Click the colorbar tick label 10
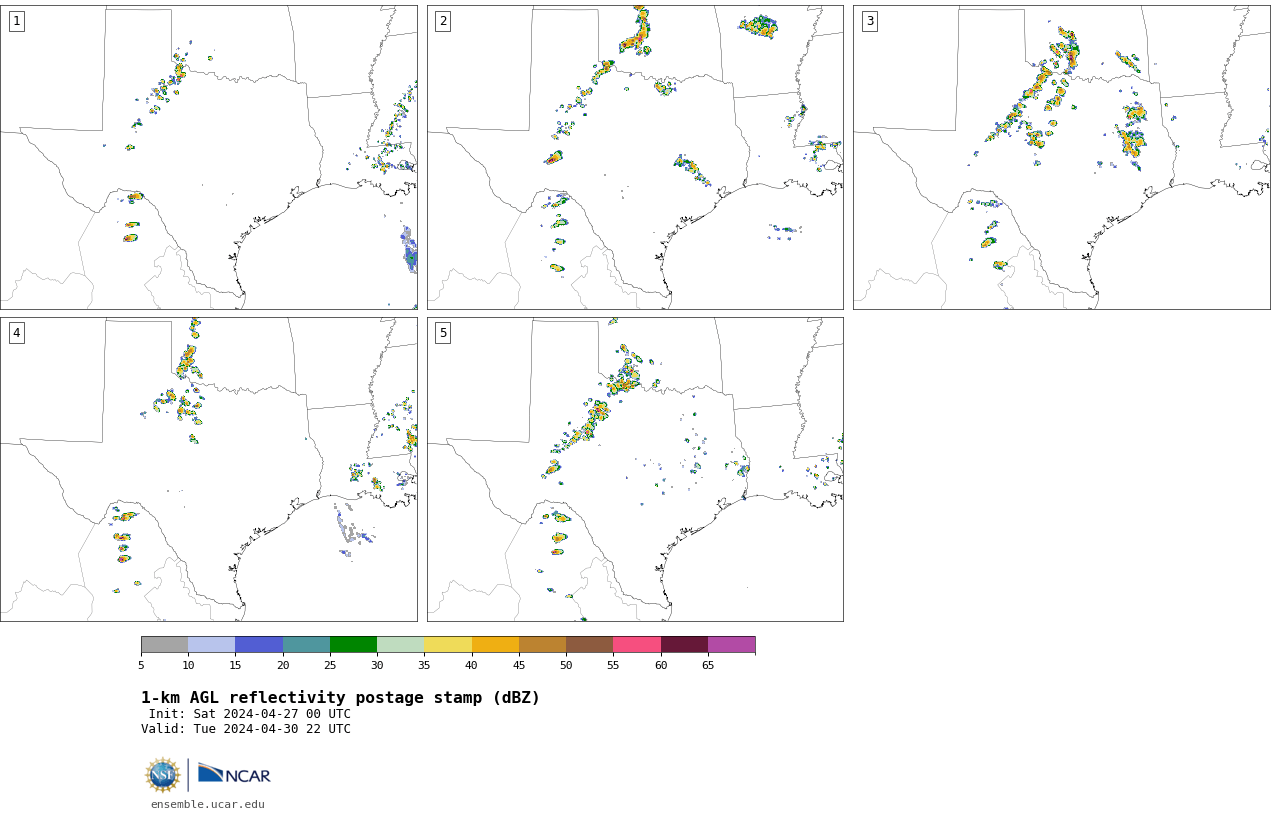Screen dimensions: 1280x815 188,665
